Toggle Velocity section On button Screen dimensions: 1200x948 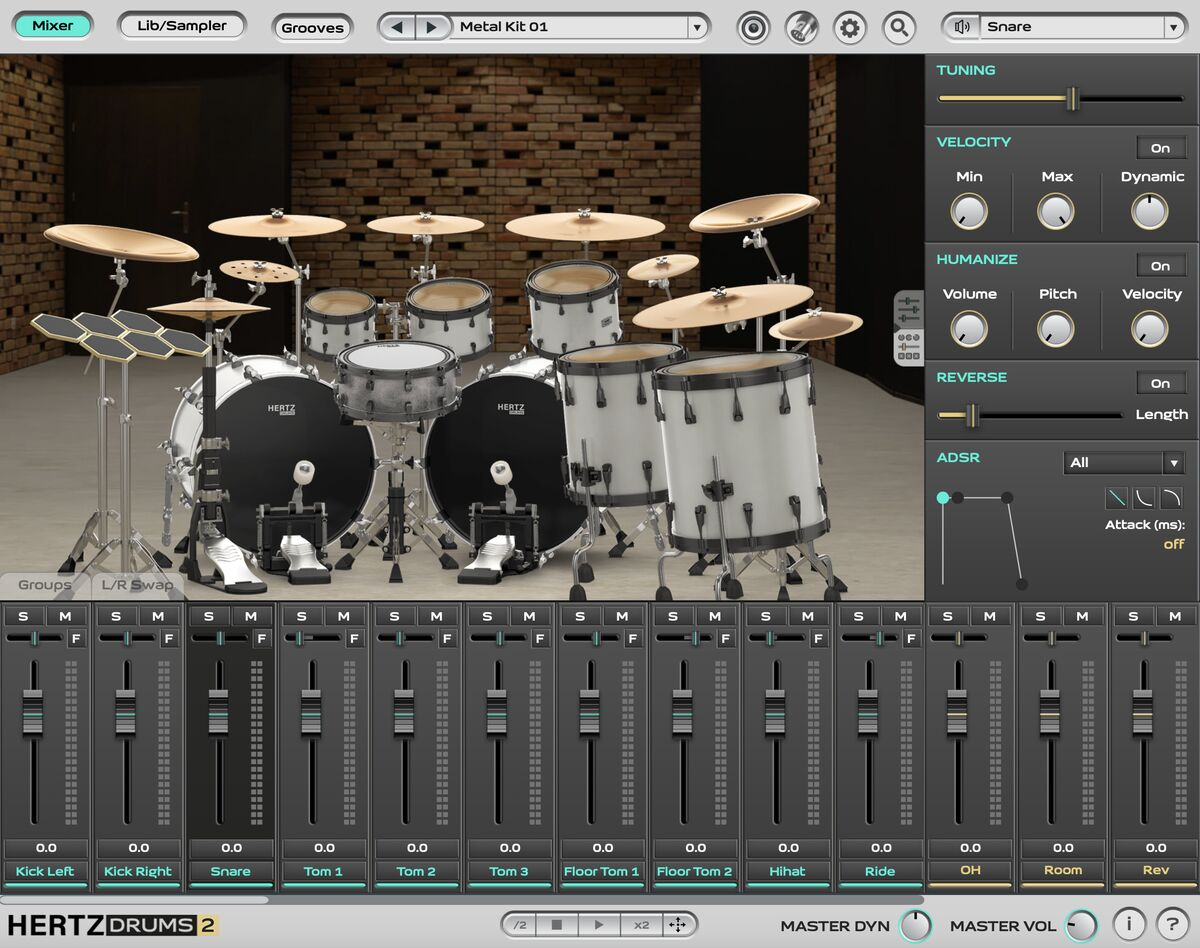(1160, 148)
